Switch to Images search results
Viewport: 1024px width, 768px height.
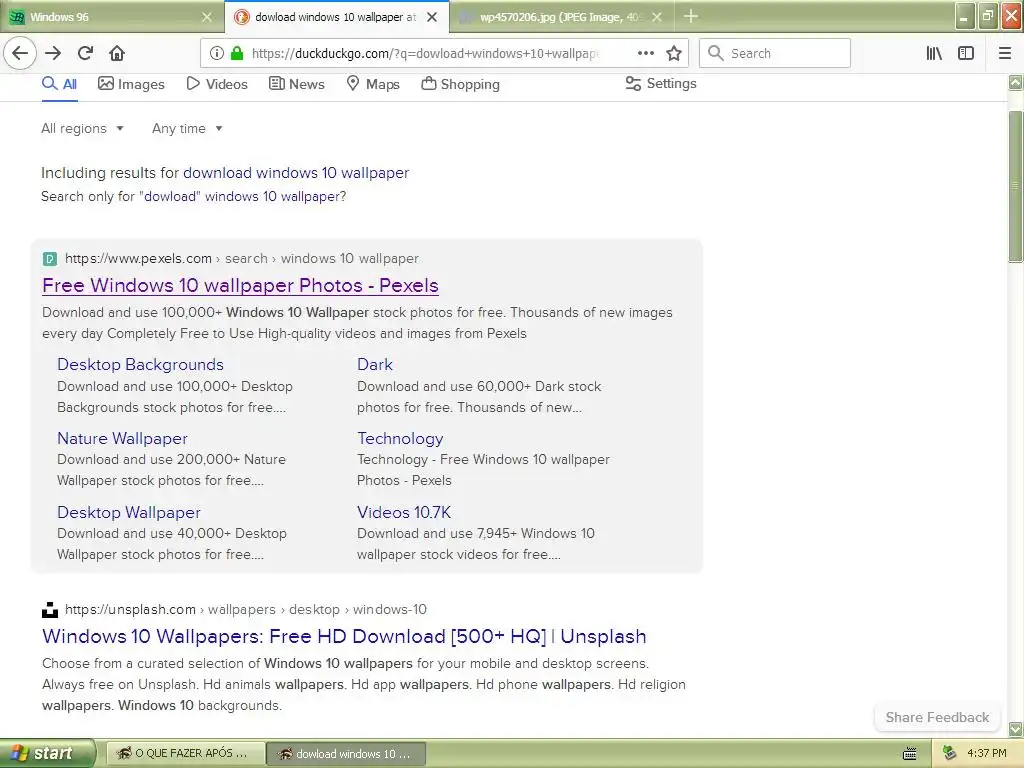coord(131,84)
